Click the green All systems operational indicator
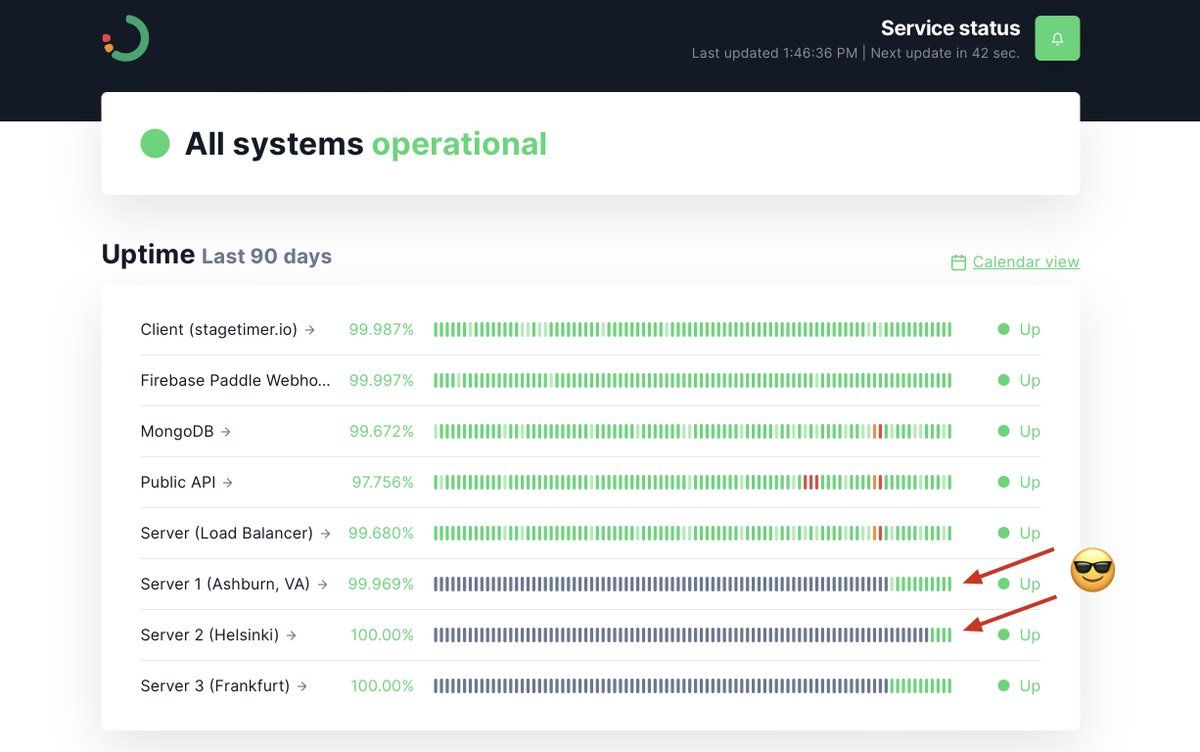The width and height of the screenshot is (1200, 752). coord(155,144)
